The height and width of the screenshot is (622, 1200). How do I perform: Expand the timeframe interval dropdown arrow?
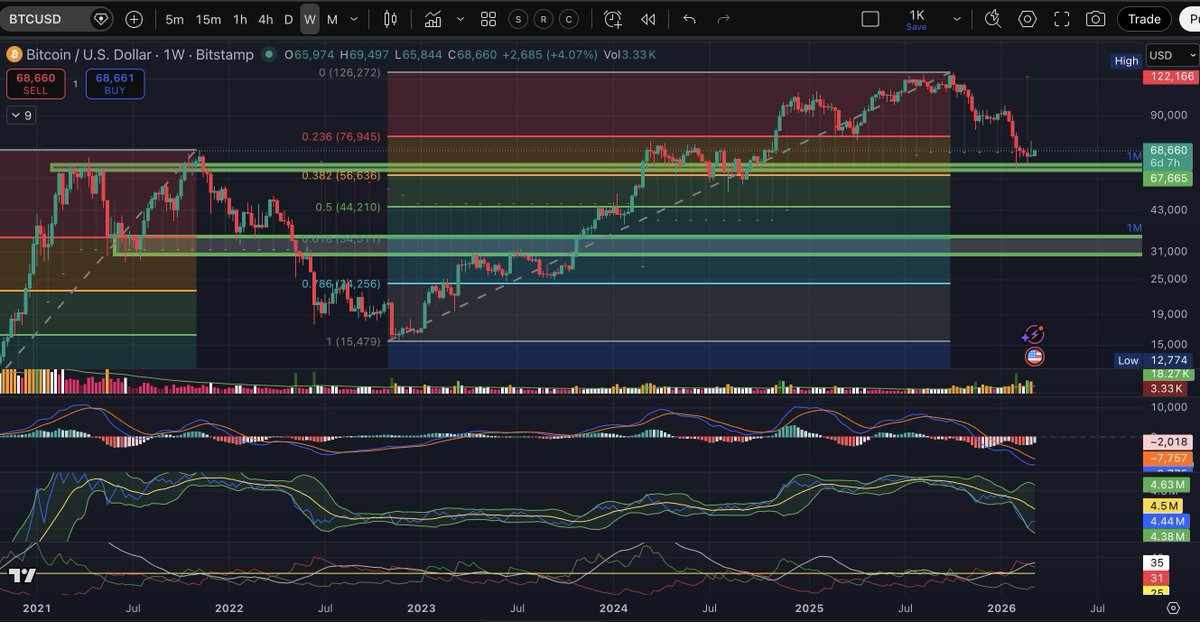tap(356, 19)
